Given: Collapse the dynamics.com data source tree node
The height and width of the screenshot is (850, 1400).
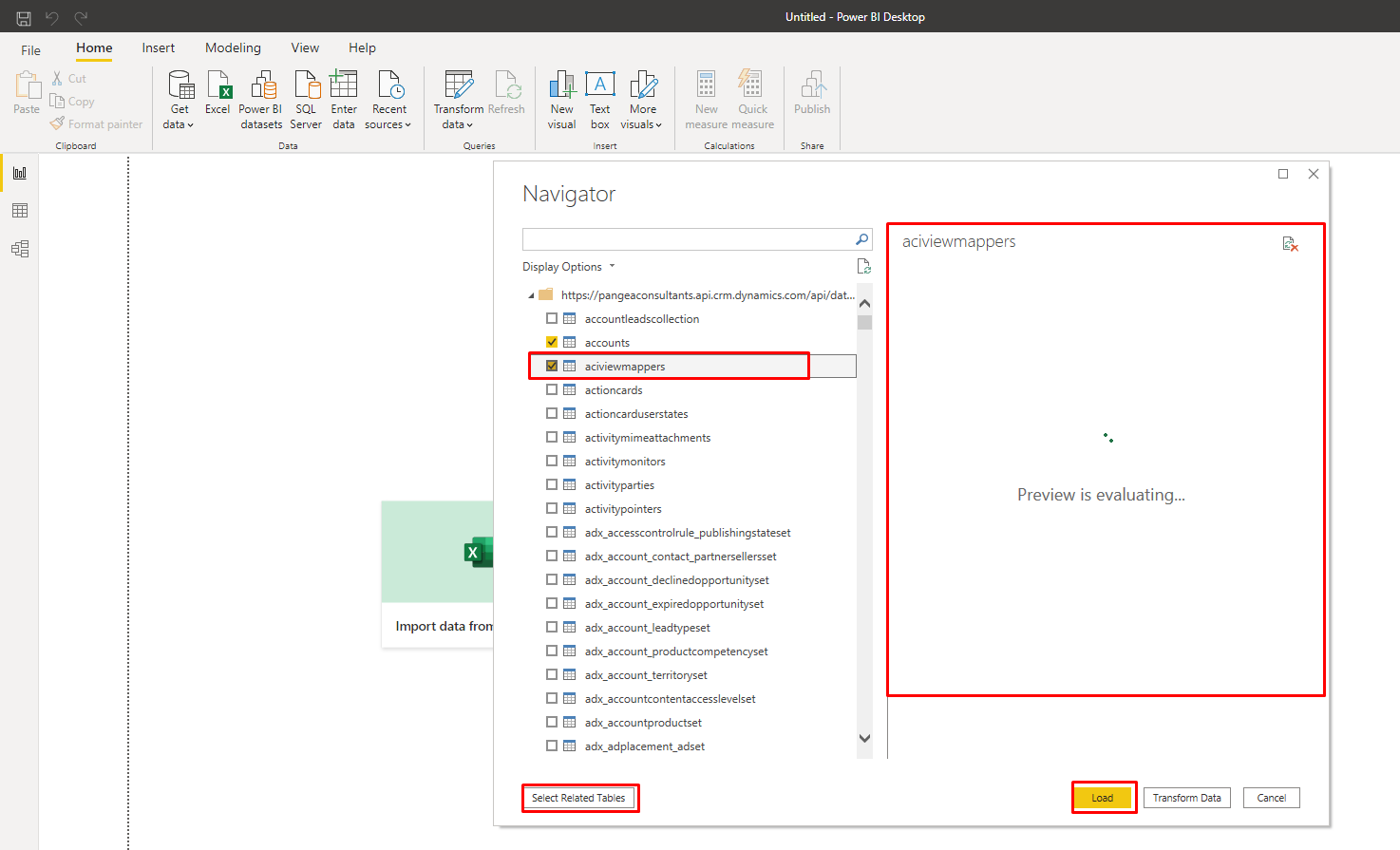Looking at the screenshot, I should pyautogui.click(x=531, y=294).
